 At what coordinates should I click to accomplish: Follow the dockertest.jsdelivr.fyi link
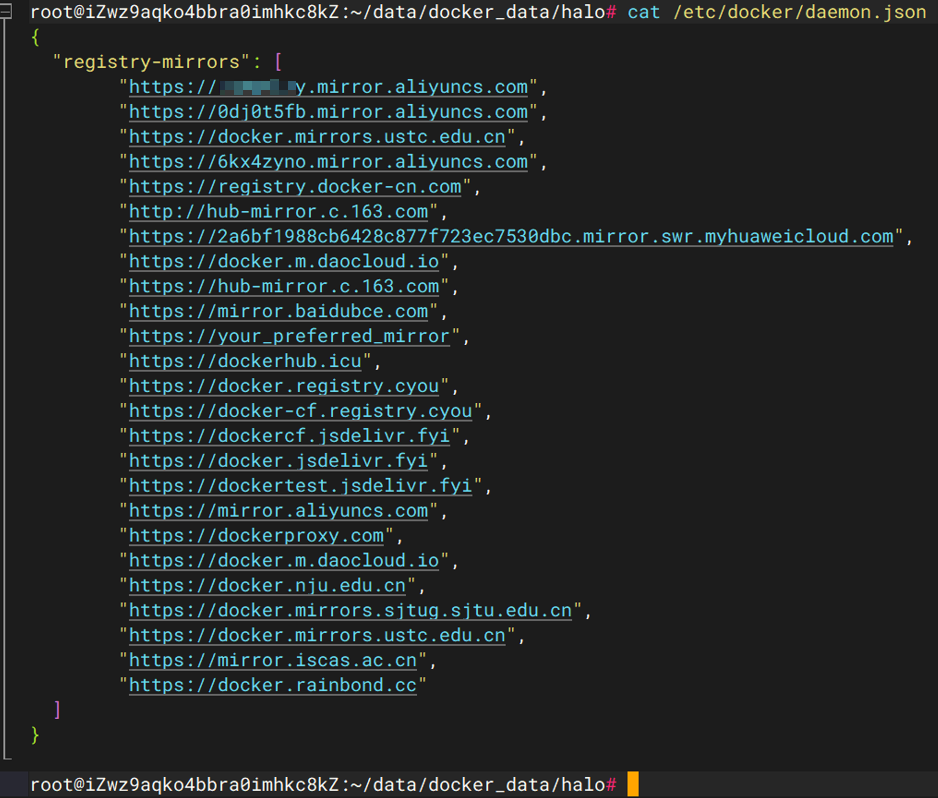tap(300, 486)
